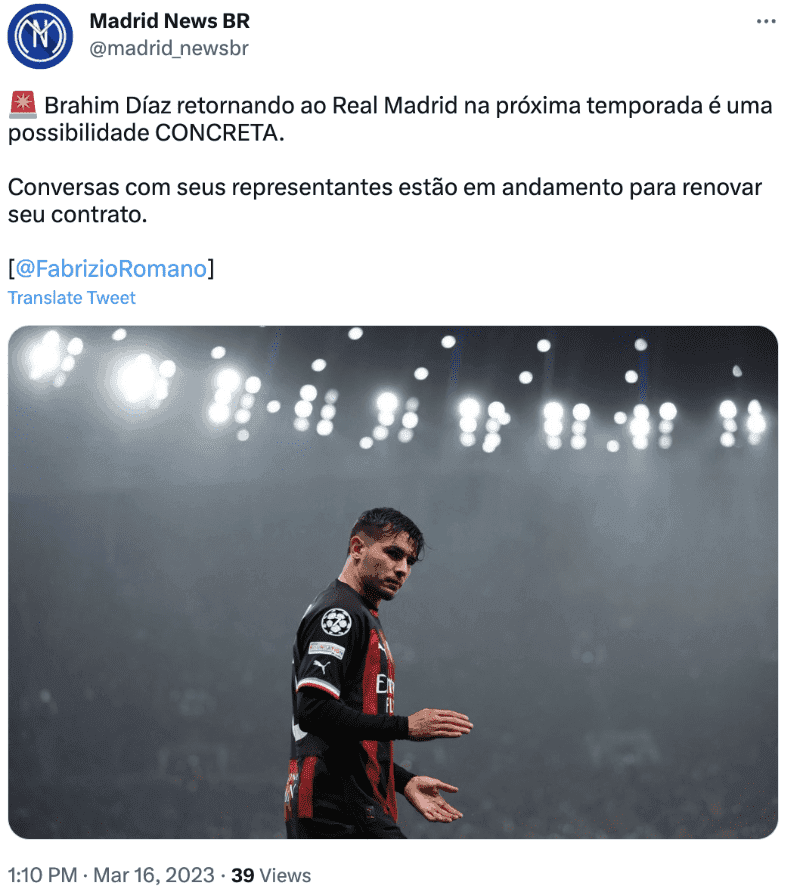800x889 pixels.
Task: Open the @madrid_newsbr handle link
Action: (x=169, y=48)
